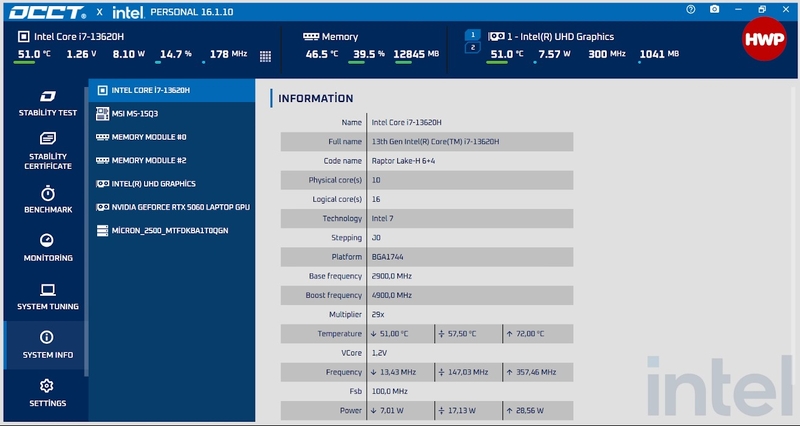Image resolution: width=800 pixels, height=426 pixels.
Task: Select Memory Module #2 entry
Action: pyautogui.click(x=171, y=160)
